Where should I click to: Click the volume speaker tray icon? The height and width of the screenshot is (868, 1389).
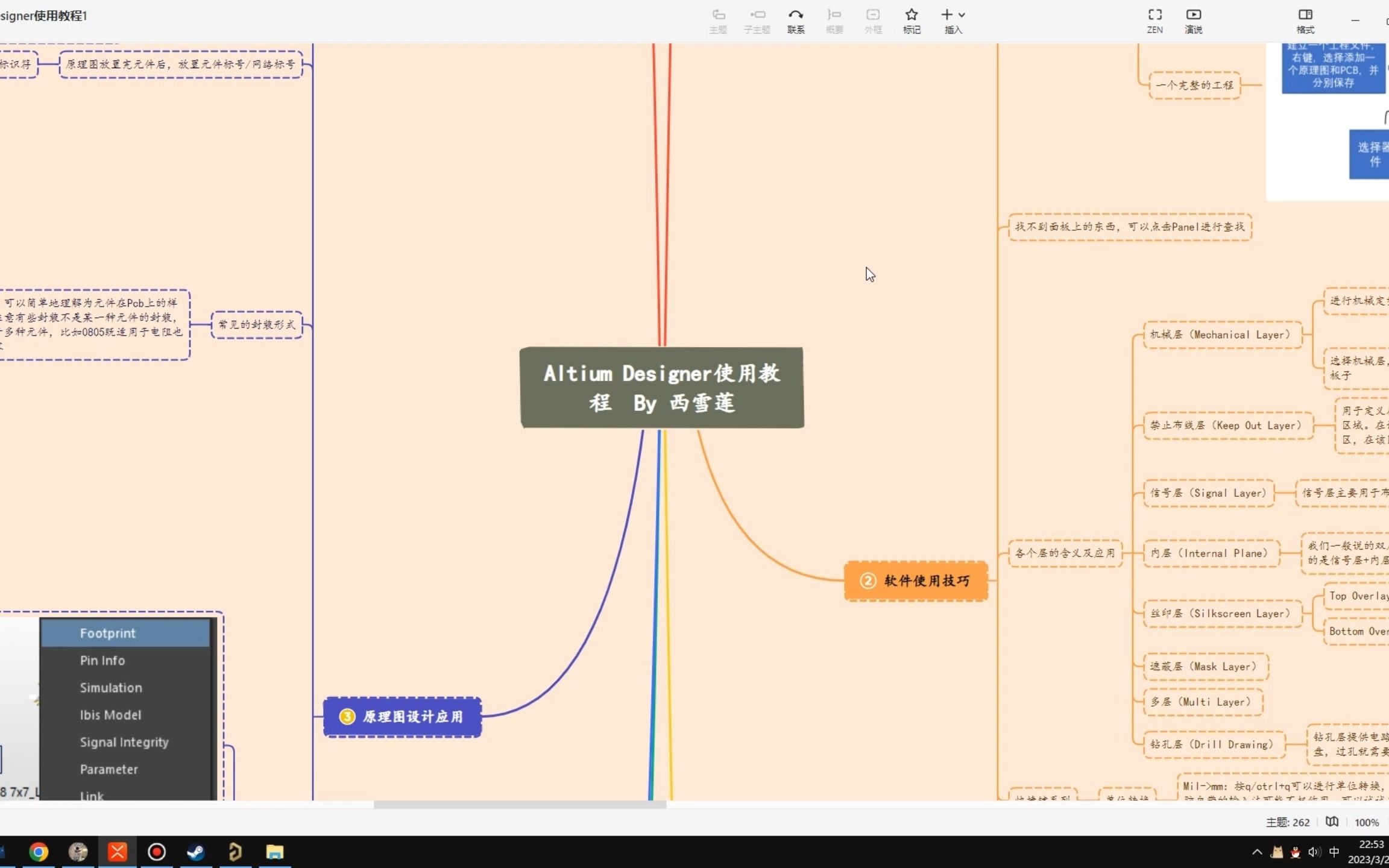[x=1314, y=852]
